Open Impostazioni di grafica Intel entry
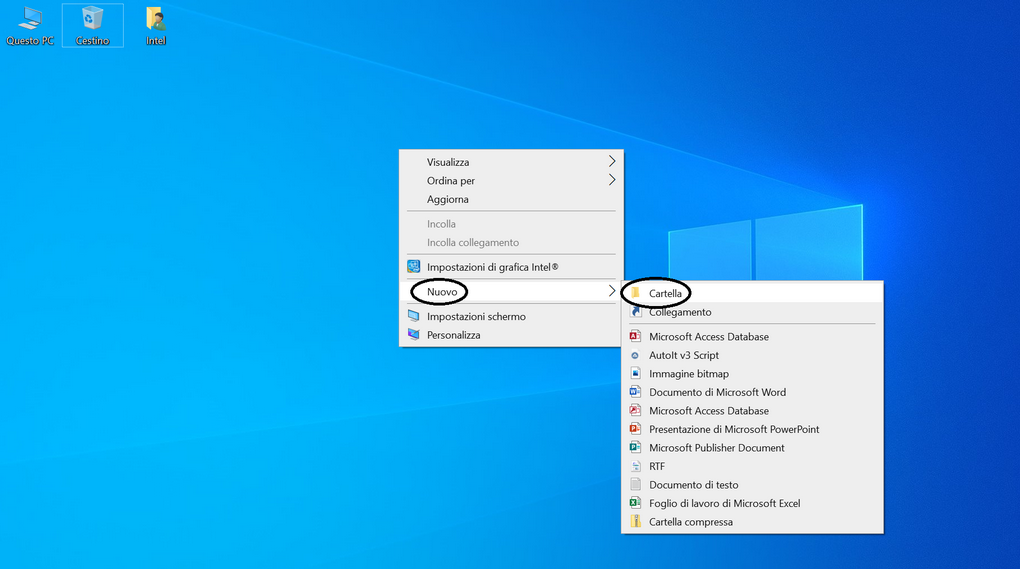Image resolution: width=1020 pixels, height=569 pixels. (x=511, y=267)
